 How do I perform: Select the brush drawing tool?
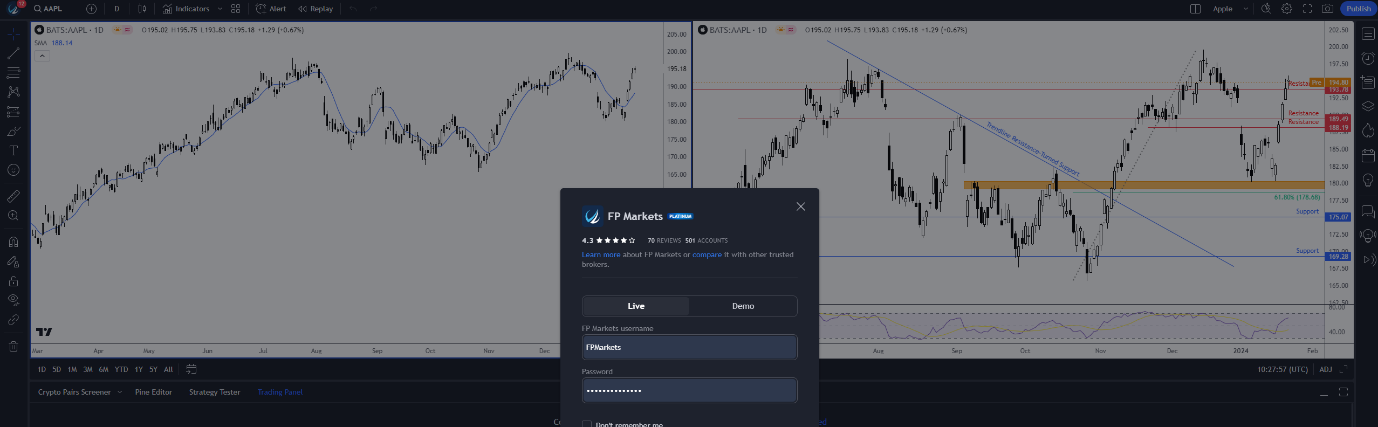coord(13,131)
